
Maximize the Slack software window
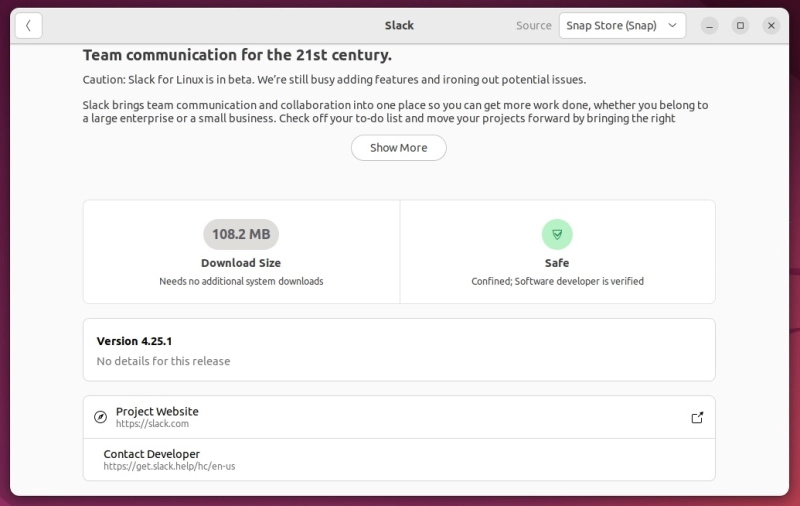point(740,26)
